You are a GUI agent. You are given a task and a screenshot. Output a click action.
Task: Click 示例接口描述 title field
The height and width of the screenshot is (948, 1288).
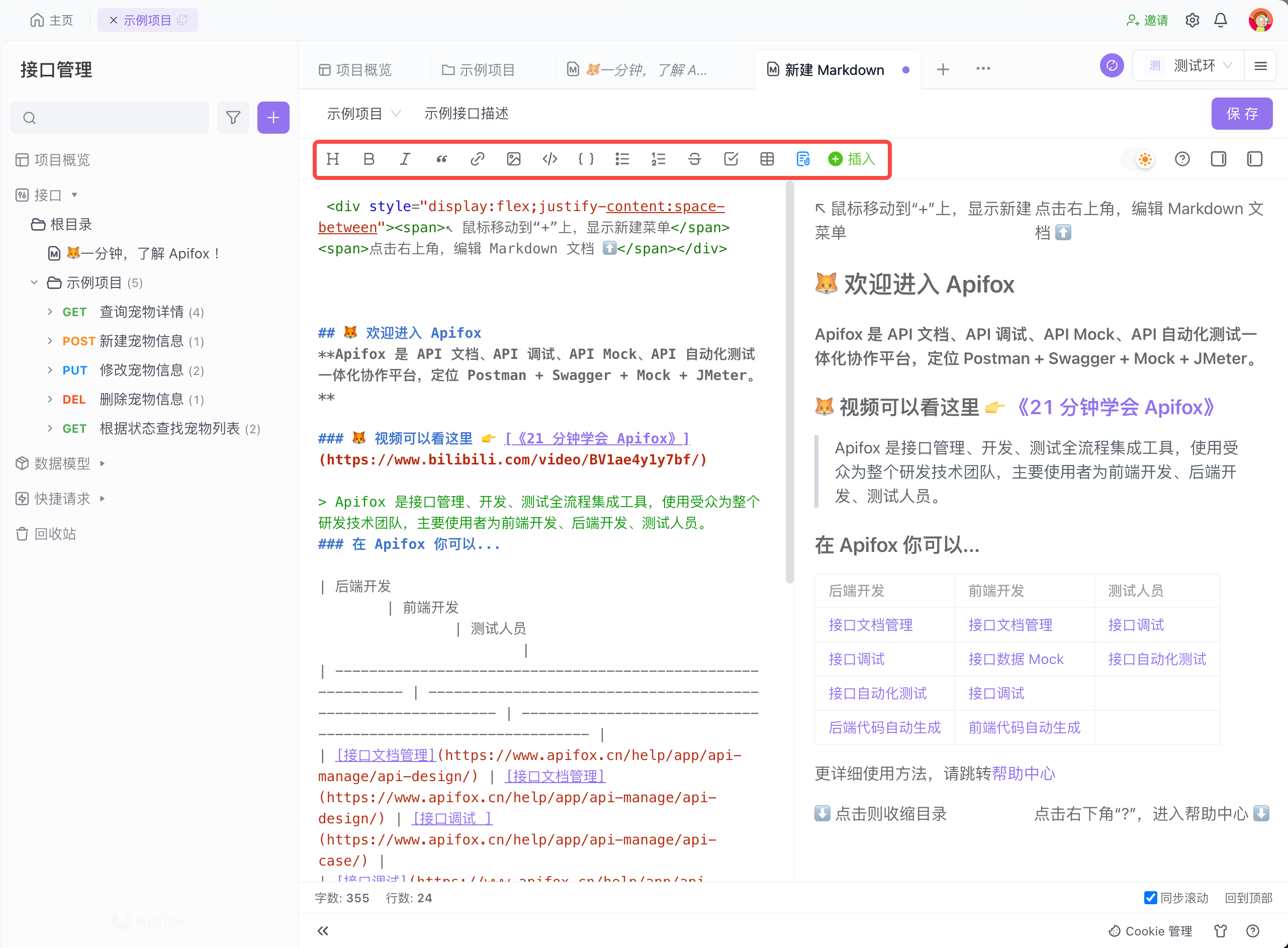[466, 114]
